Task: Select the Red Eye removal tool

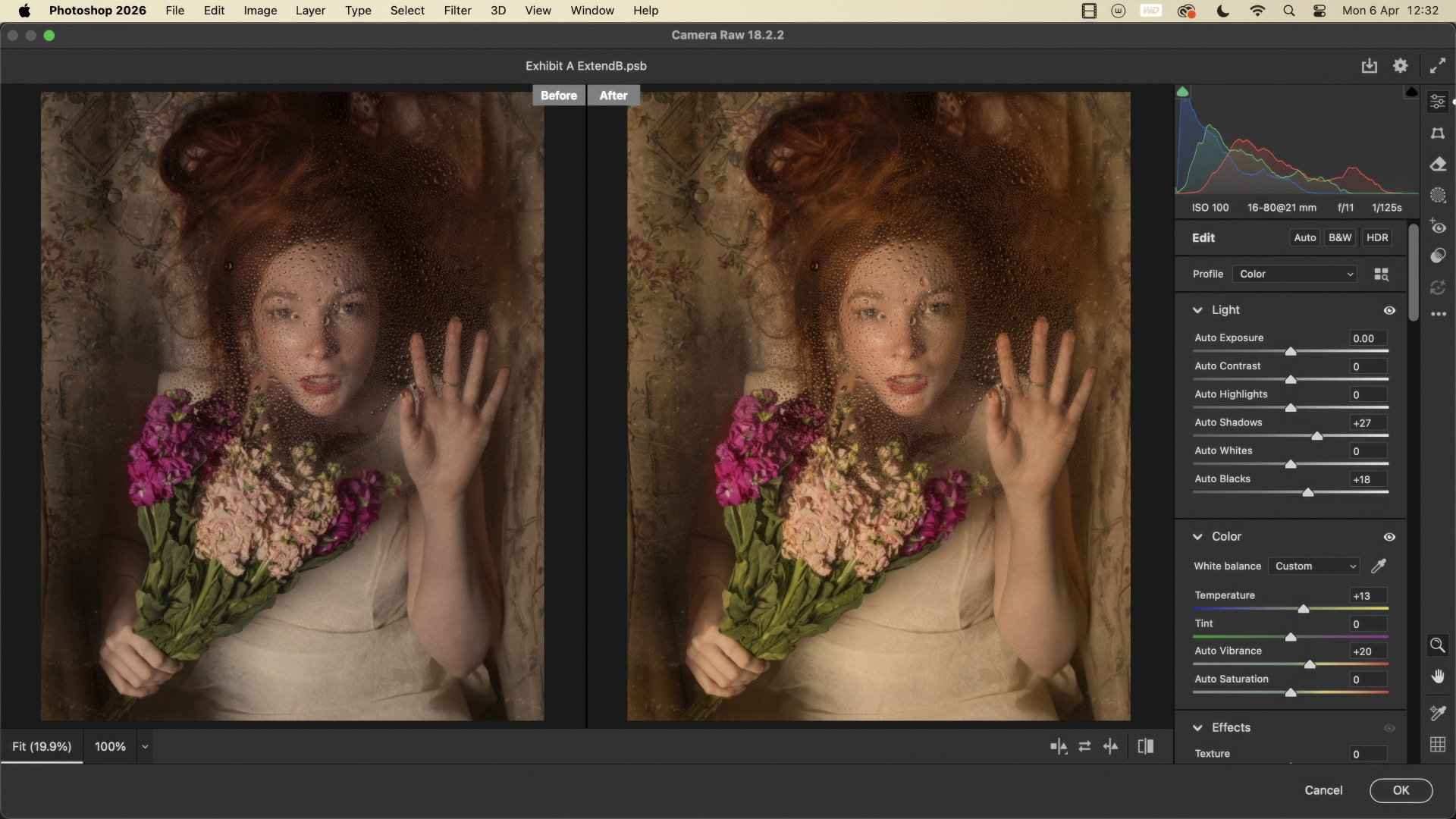Action: pyautogui.click(x=1438, y=226)
